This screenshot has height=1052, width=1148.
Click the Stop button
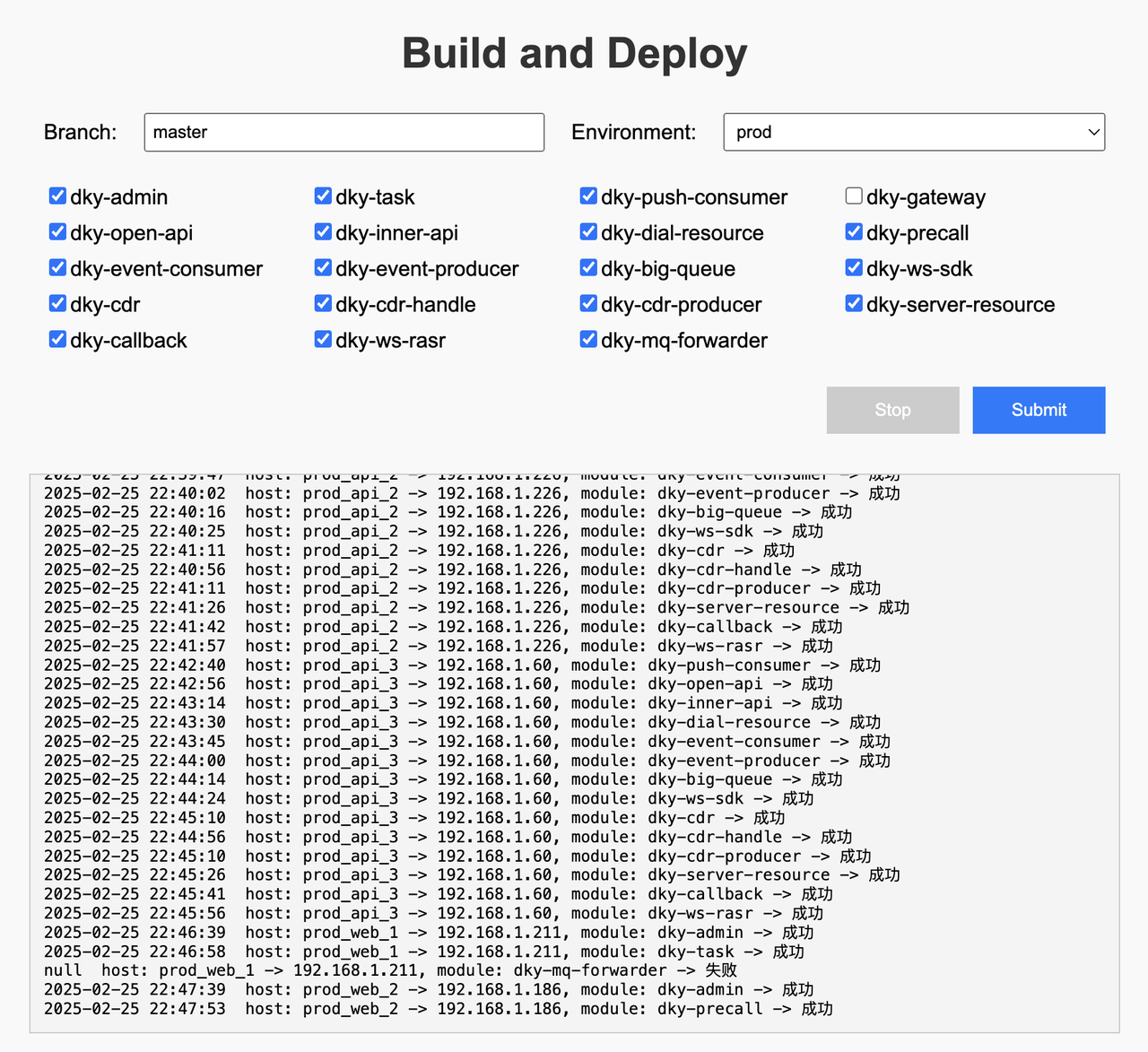(x=892, y=410)
